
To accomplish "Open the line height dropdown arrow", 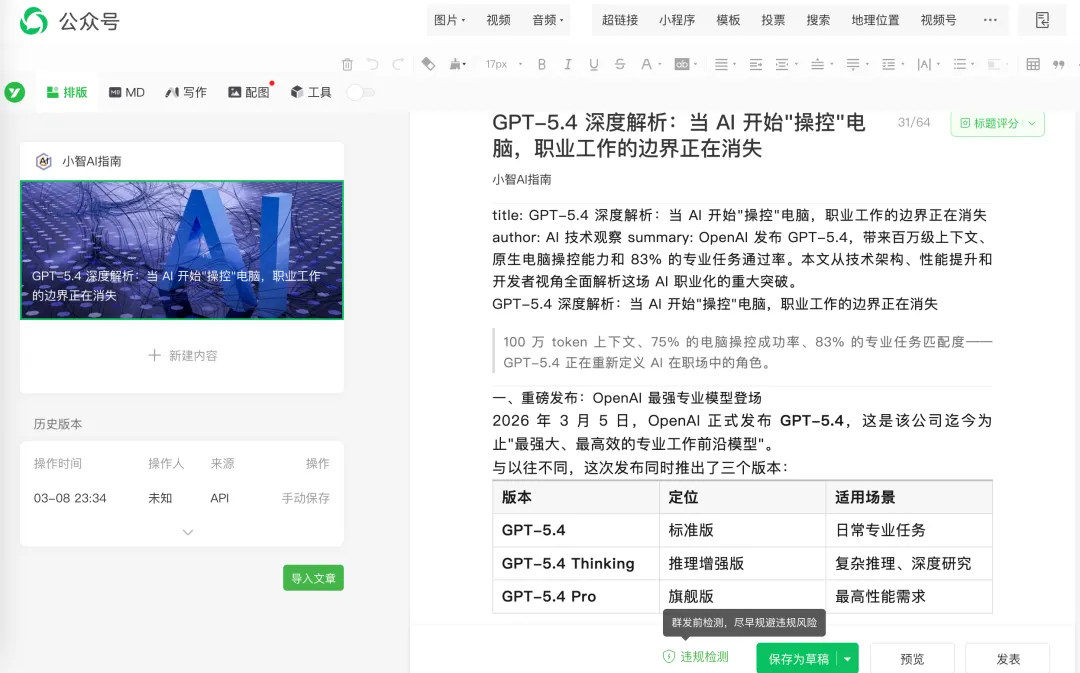I will [902, 64].
